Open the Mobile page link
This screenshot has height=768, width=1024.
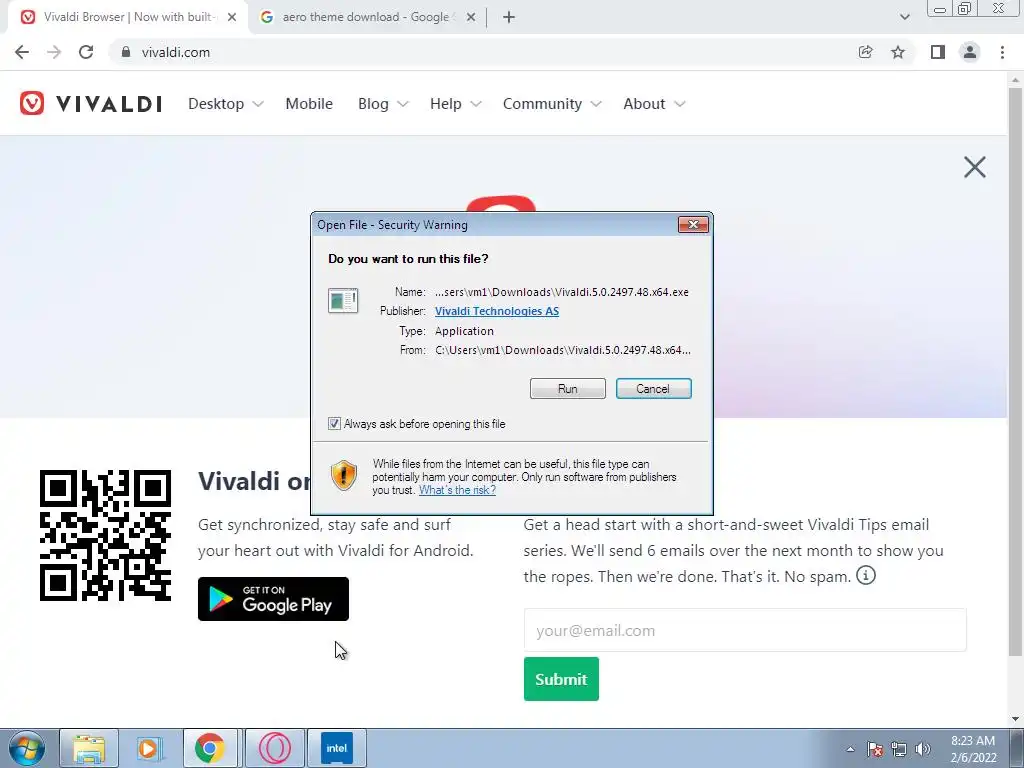309,104
